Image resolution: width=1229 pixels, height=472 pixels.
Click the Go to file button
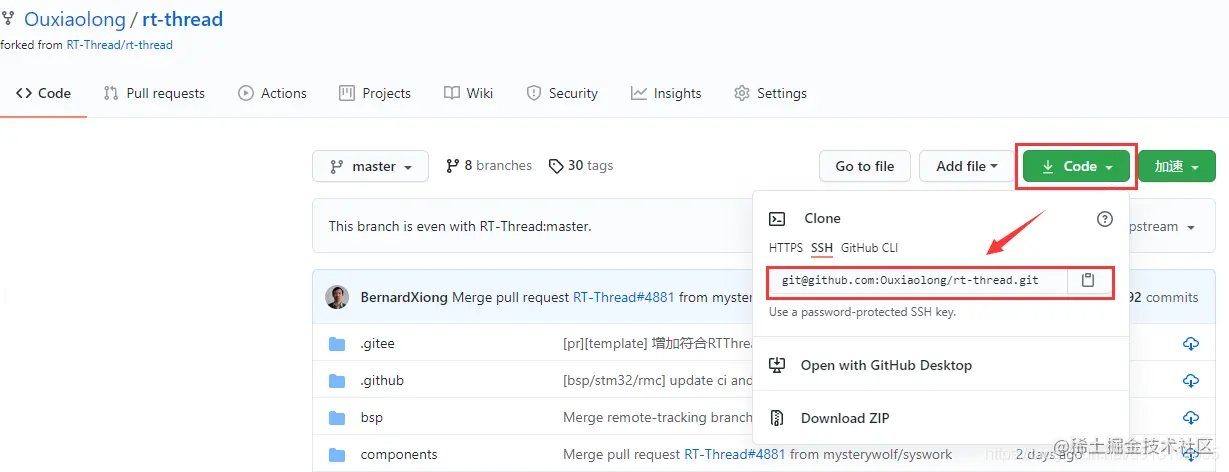pyautogui.click(x=865, y=166)
